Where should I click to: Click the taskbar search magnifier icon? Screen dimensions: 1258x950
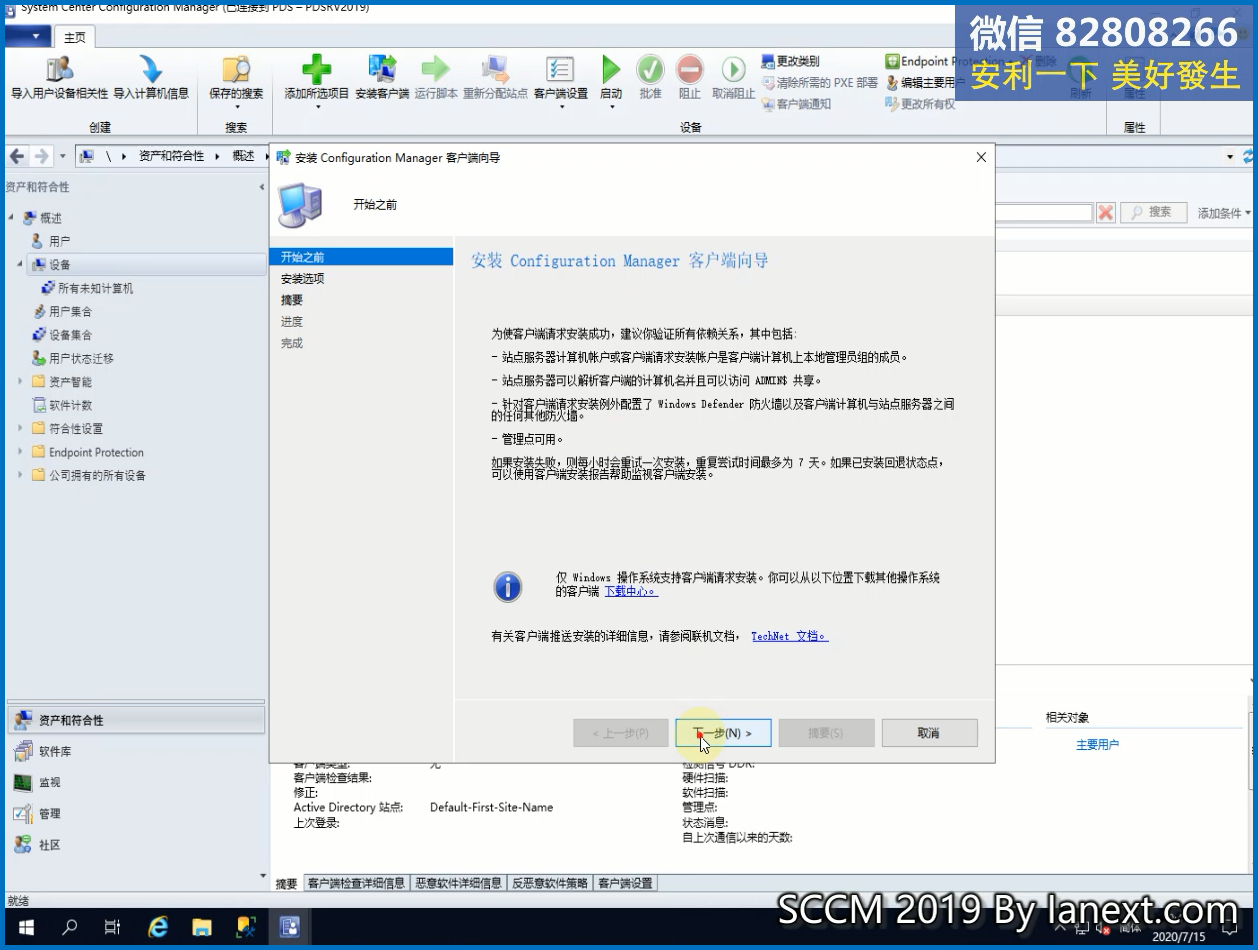69,927
